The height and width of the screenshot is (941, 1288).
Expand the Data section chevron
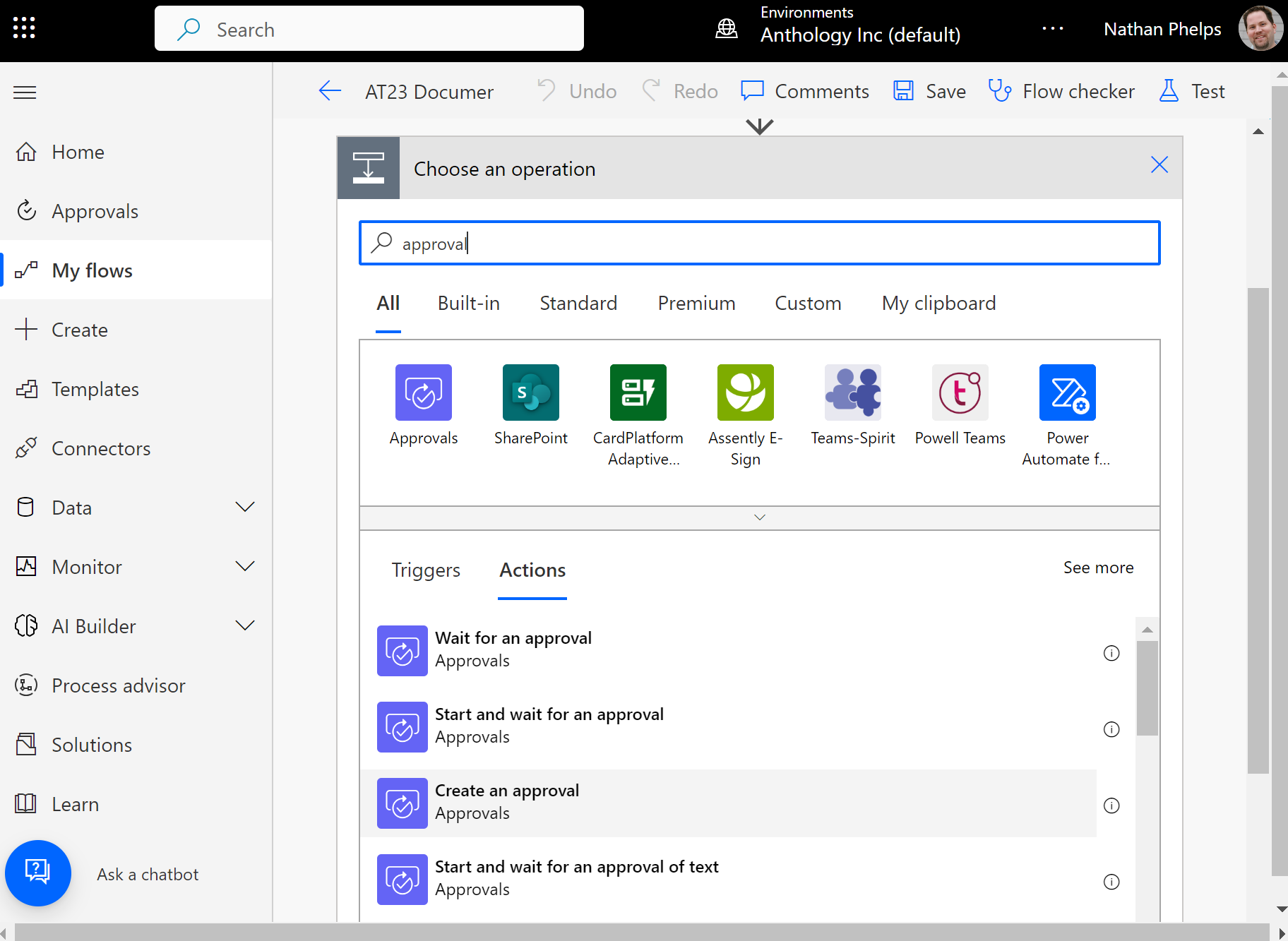(245, 508)
